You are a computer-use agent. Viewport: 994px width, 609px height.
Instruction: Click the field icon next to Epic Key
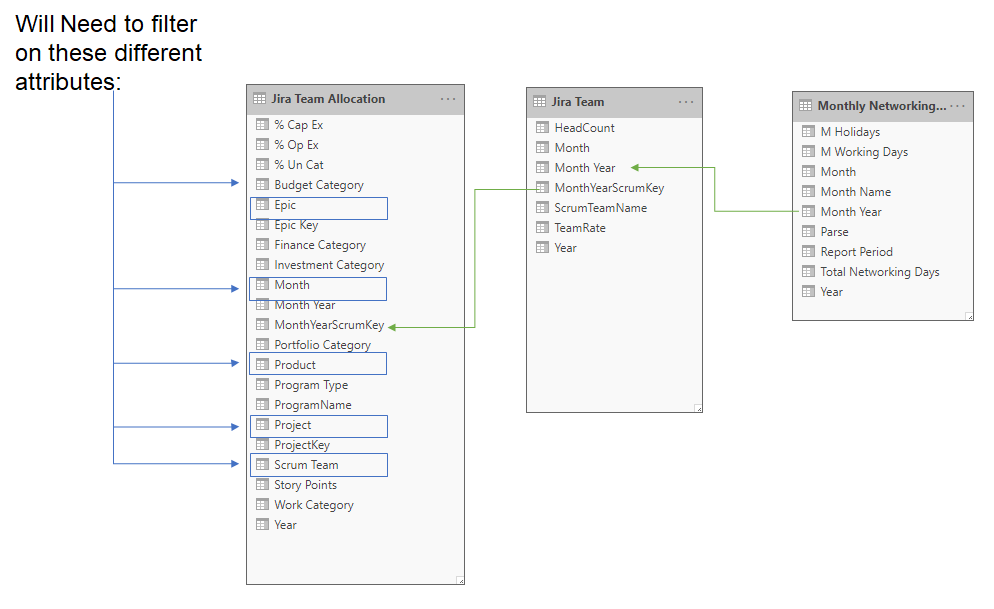point(262,224)
